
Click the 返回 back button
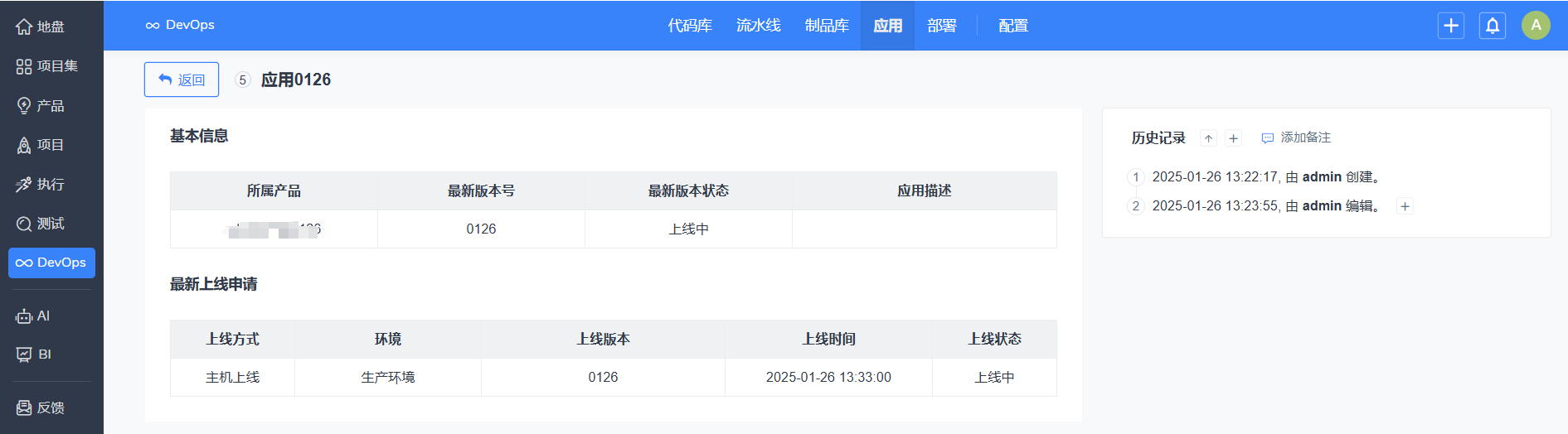pyautogui.click(x=182, y=80)
